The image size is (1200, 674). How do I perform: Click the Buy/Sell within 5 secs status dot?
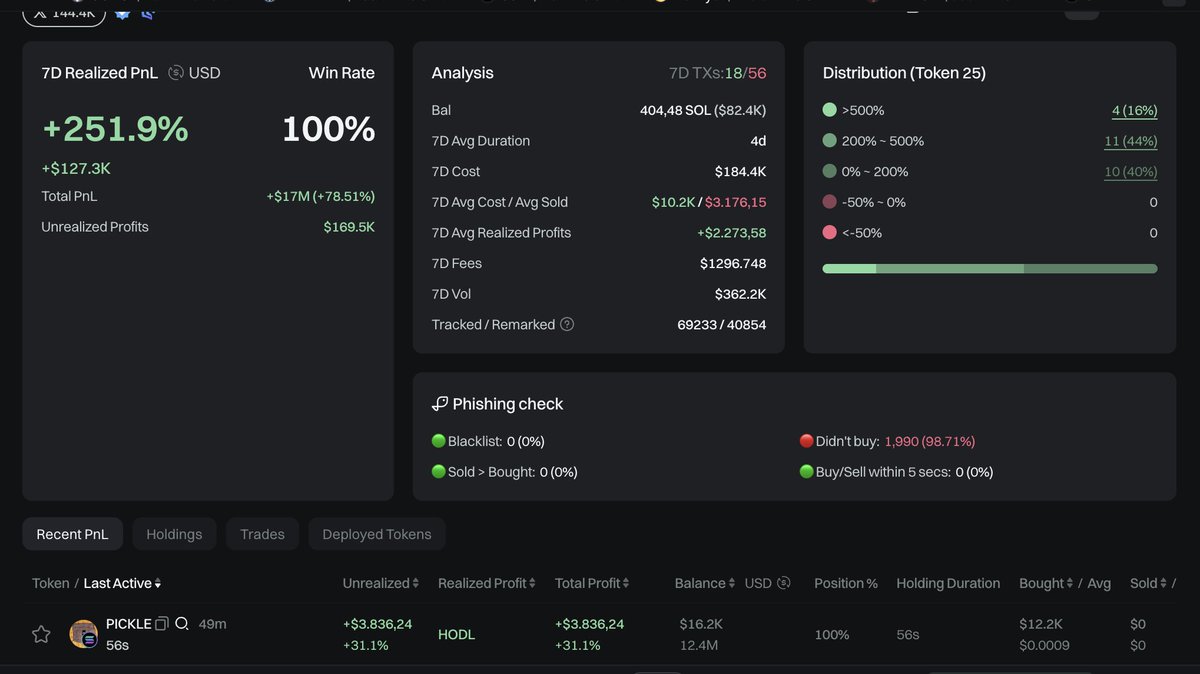pyautogui.click(x=806, y=472)
